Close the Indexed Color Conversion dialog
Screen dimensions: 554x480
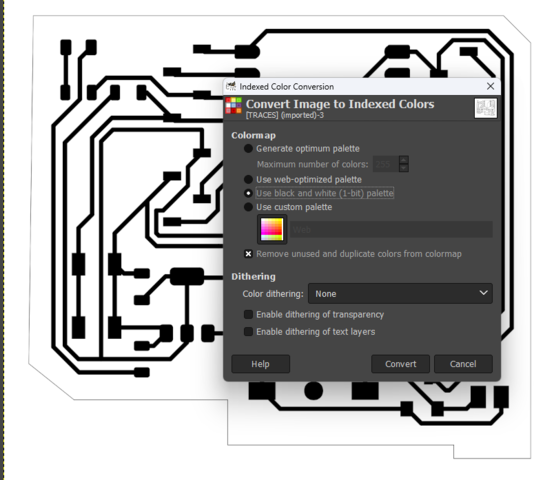(x=490, y=86)
